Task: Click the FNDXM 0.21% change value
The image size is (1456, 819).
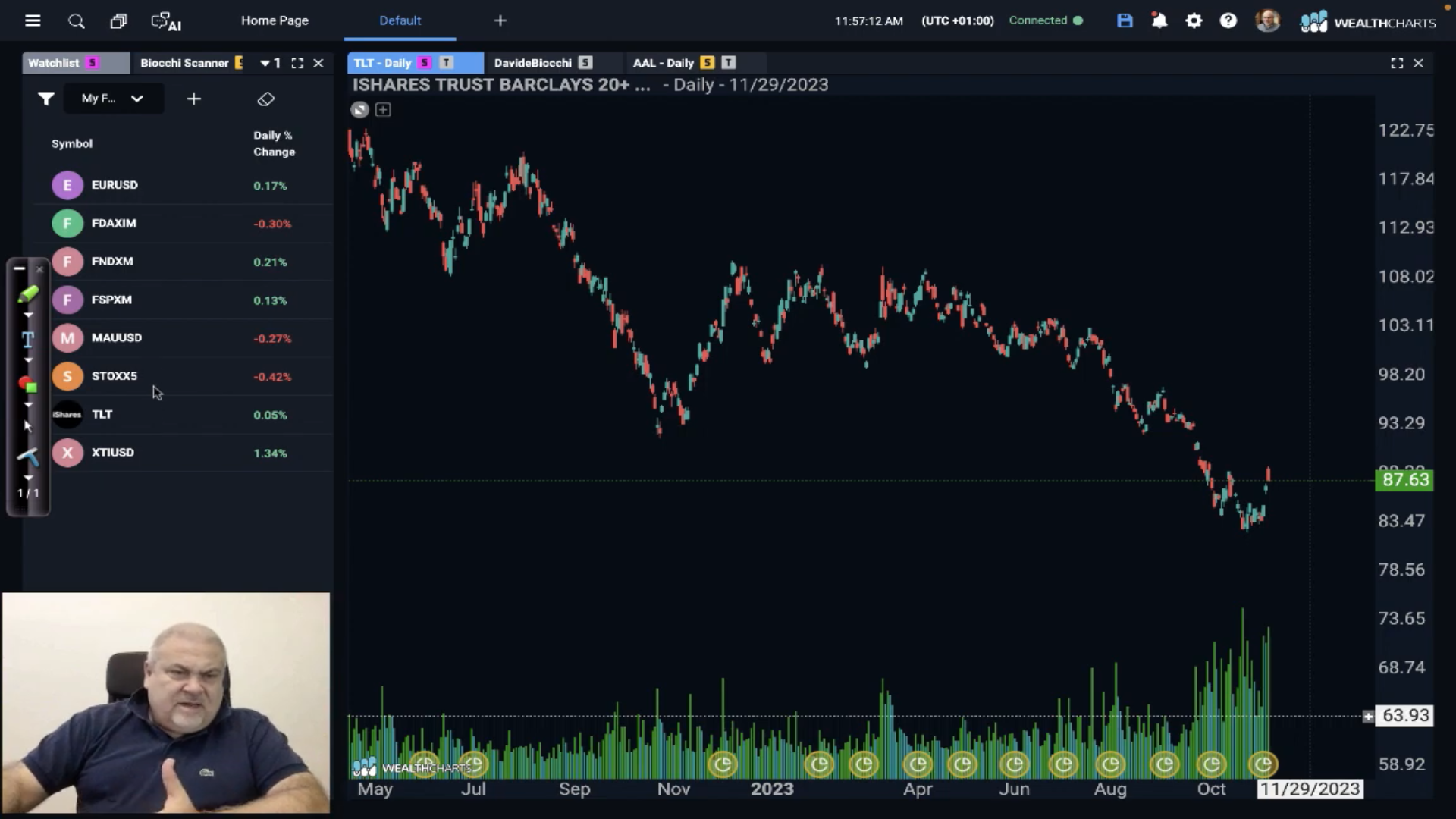Action: tap(270, 262)
